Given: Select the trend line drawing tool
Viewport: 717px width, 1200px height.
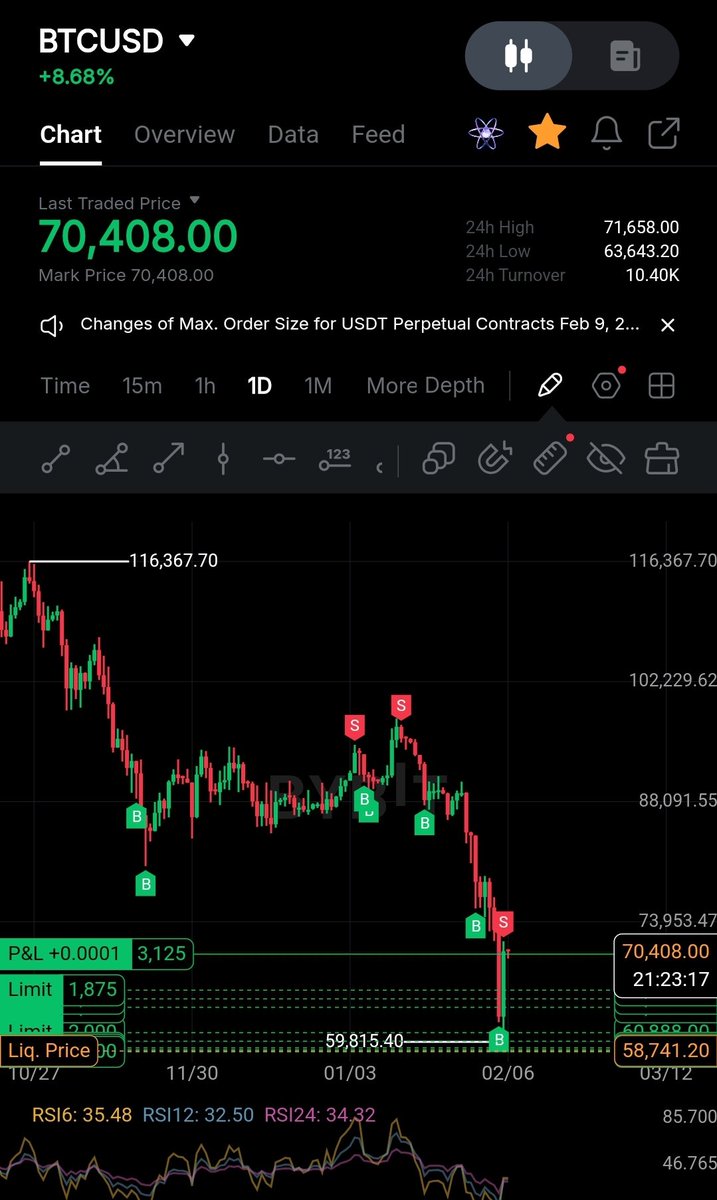Looking at the screenshot, I should click(x=56, y=460).
